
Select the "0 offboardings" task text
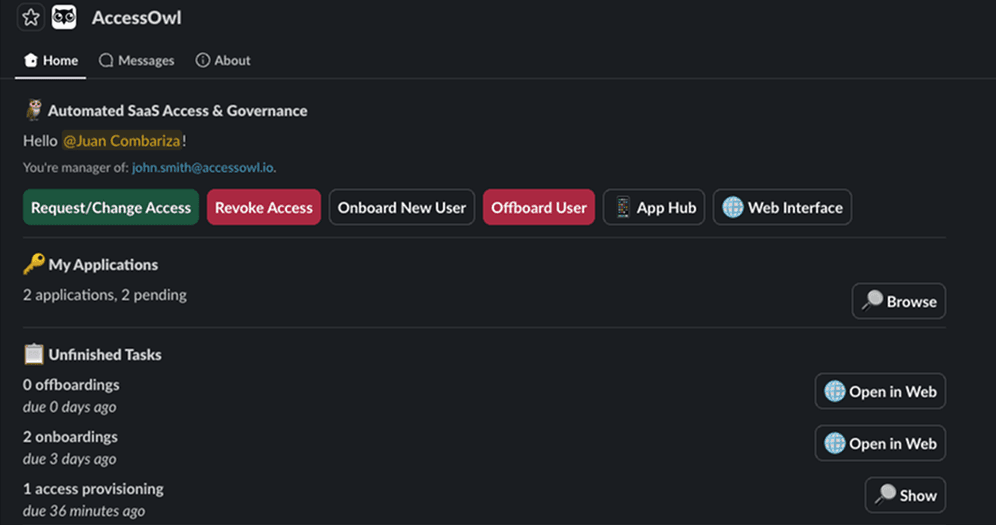point(71,385)
